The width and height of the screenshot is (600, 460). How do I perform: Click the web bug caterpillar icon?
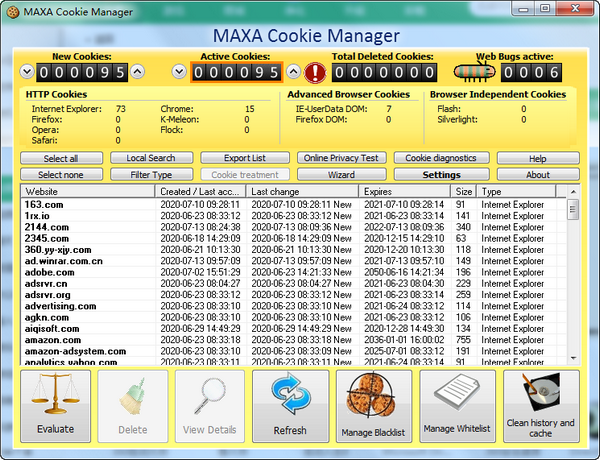click(x=474, y=72)
